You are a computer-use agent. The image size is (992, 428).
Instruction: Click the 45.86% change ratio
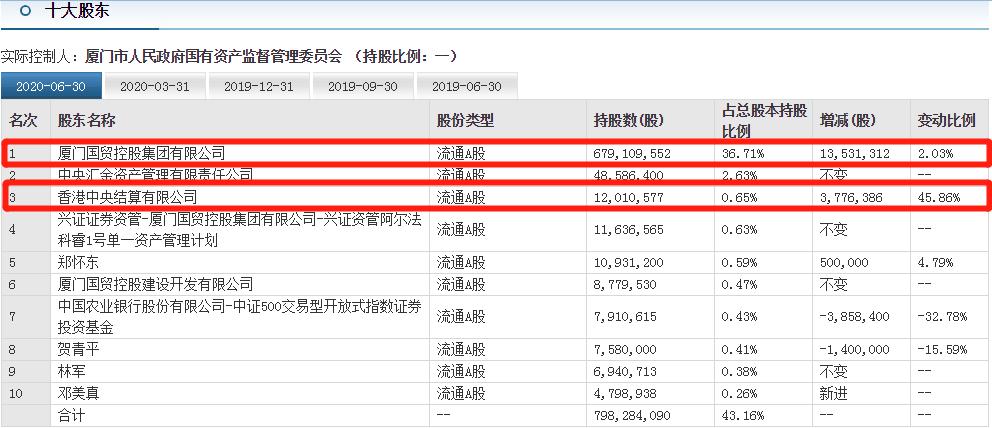pyautogui.click(x=938, y=198)
